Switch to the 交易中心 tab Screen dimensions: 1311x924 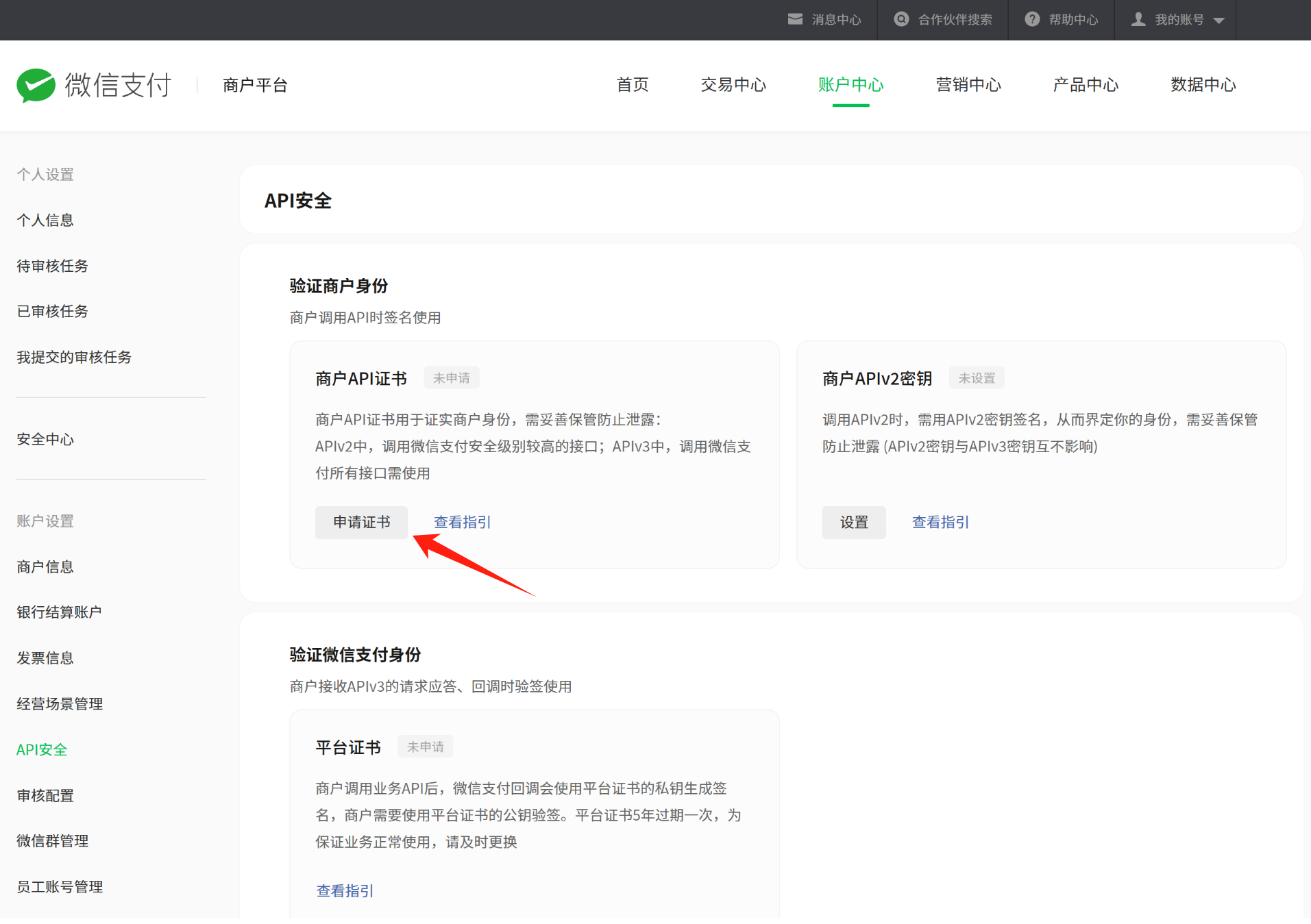733,85
